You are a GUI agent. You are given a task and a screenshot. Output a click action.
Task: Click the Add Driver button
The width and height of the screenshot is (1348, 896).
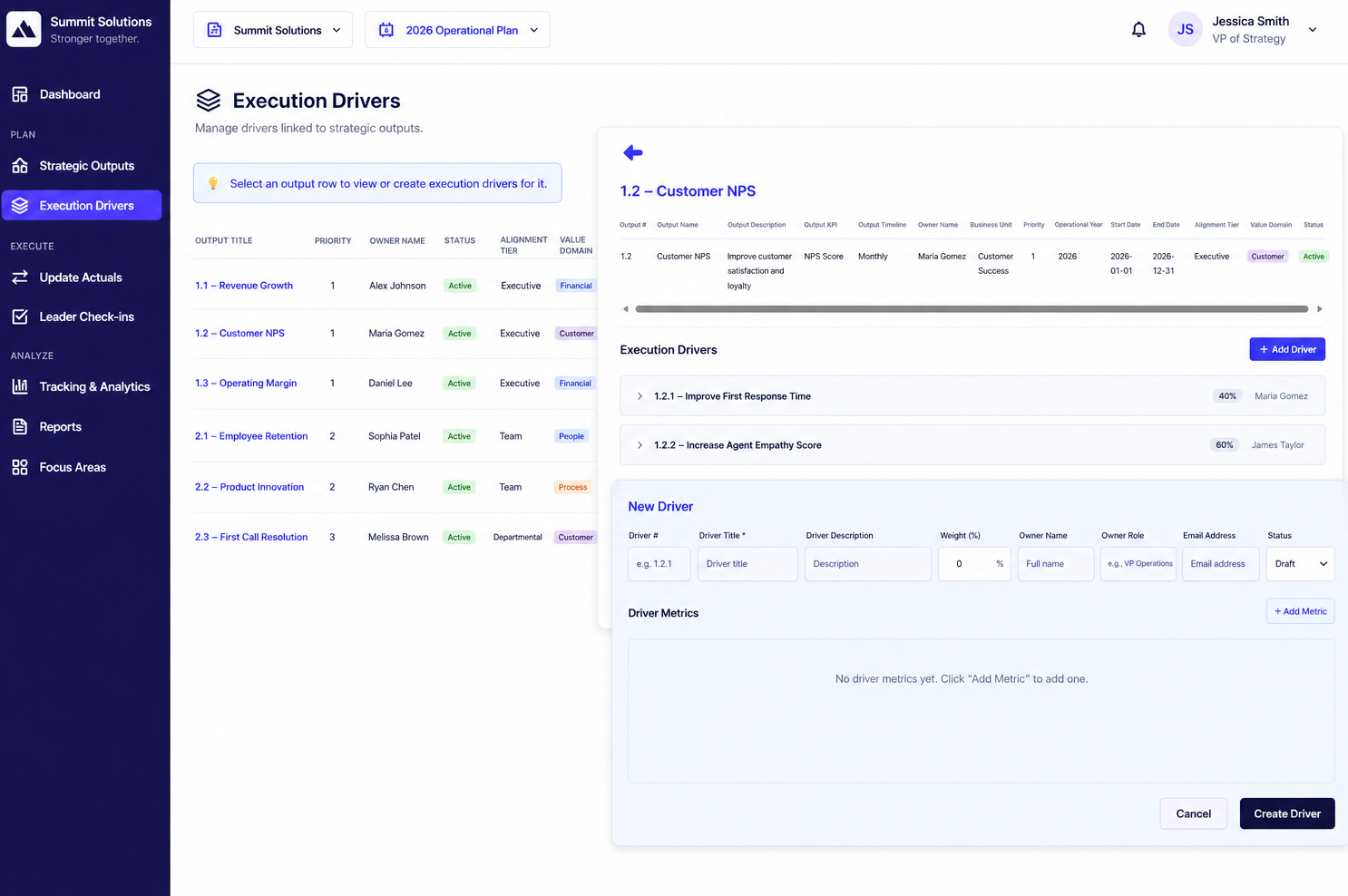(x=1287, y=349)
